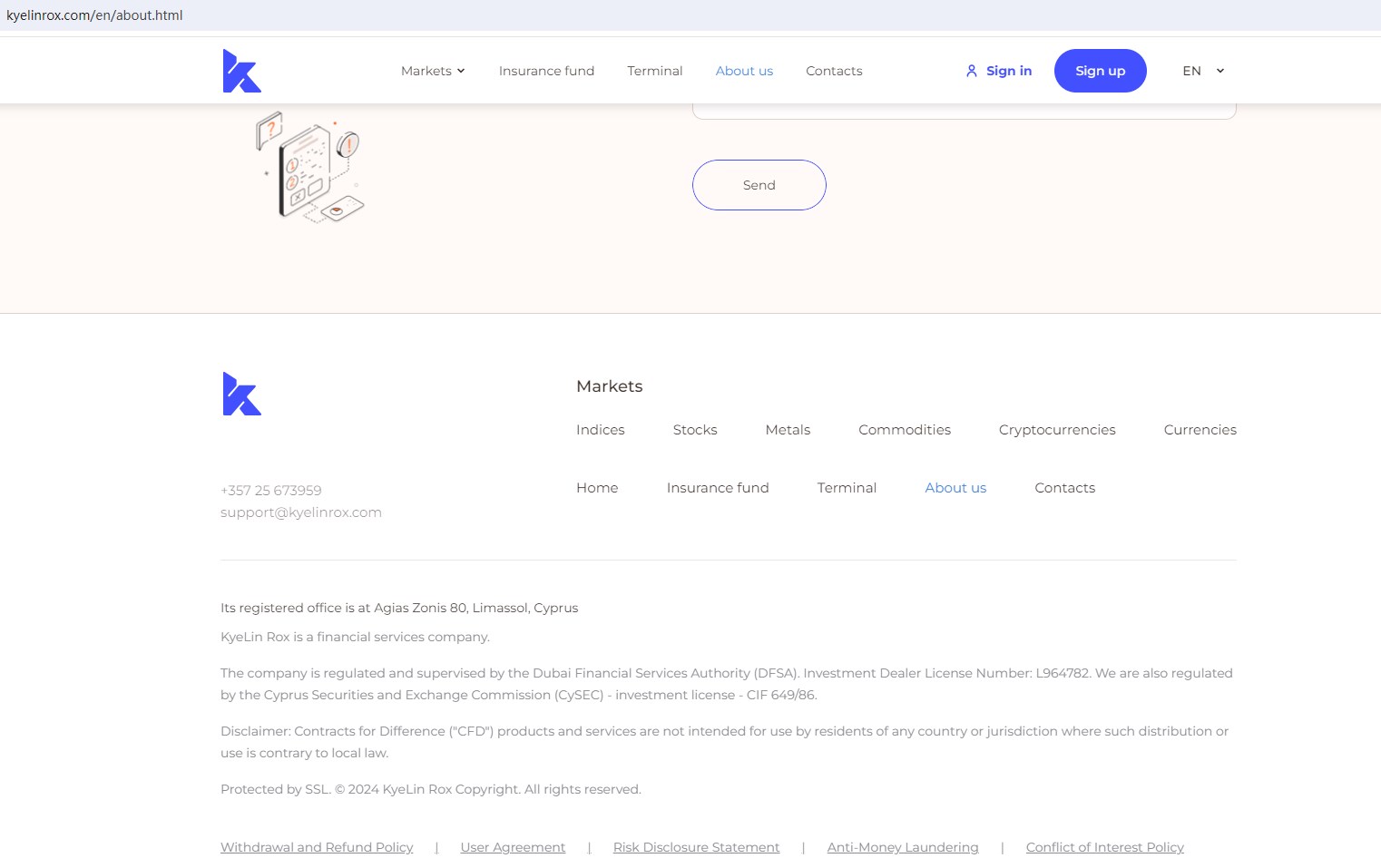This screenshot has height=868, width=1381.
Task: Open Insurance fund footer link
Action: pos(718,488)
